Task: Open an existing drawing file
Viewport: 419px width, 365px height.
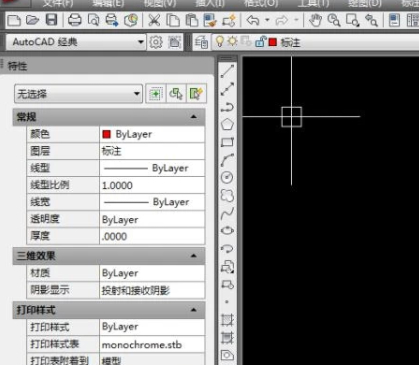Action: [x=32, y=20]
